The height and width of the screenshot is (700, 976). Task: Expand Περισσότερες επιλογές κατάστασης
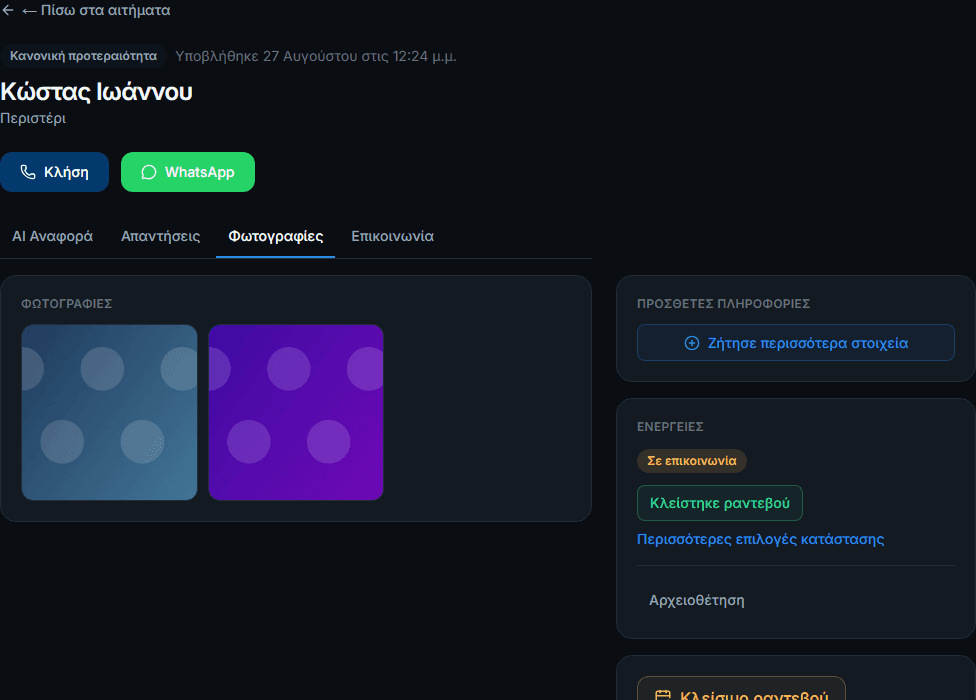click(x=760, y=539)
